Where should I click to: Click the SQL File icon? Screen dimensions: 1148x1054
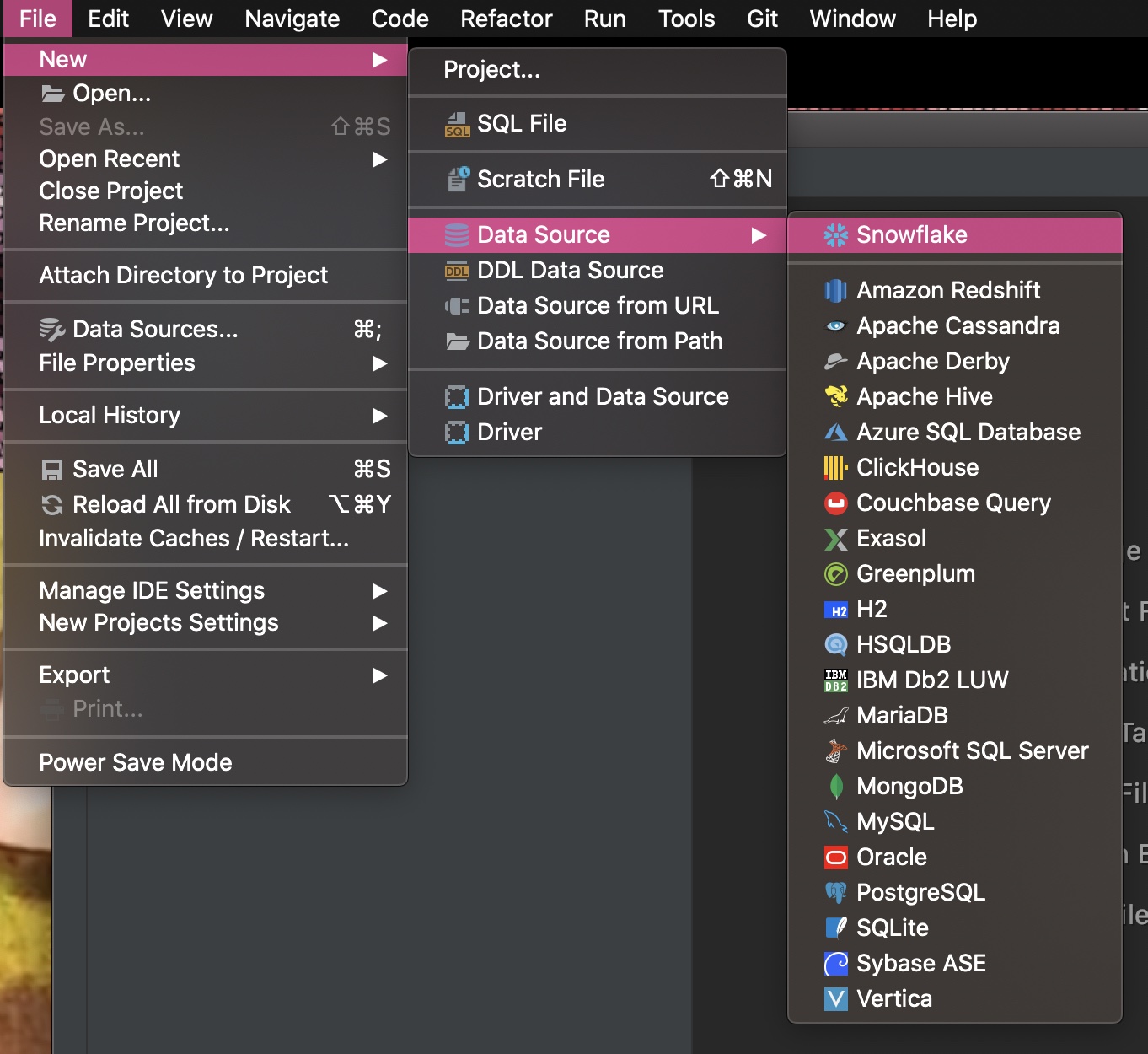[457, 125]
